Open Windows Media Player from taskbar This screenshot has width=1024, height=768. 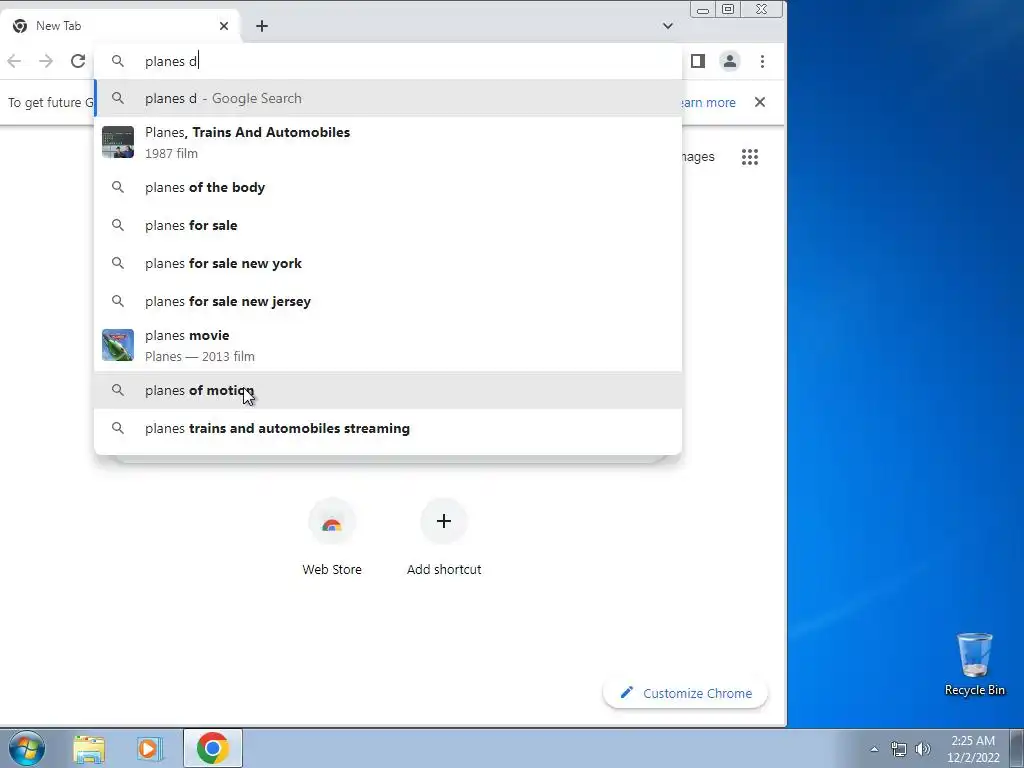(149, 748)
